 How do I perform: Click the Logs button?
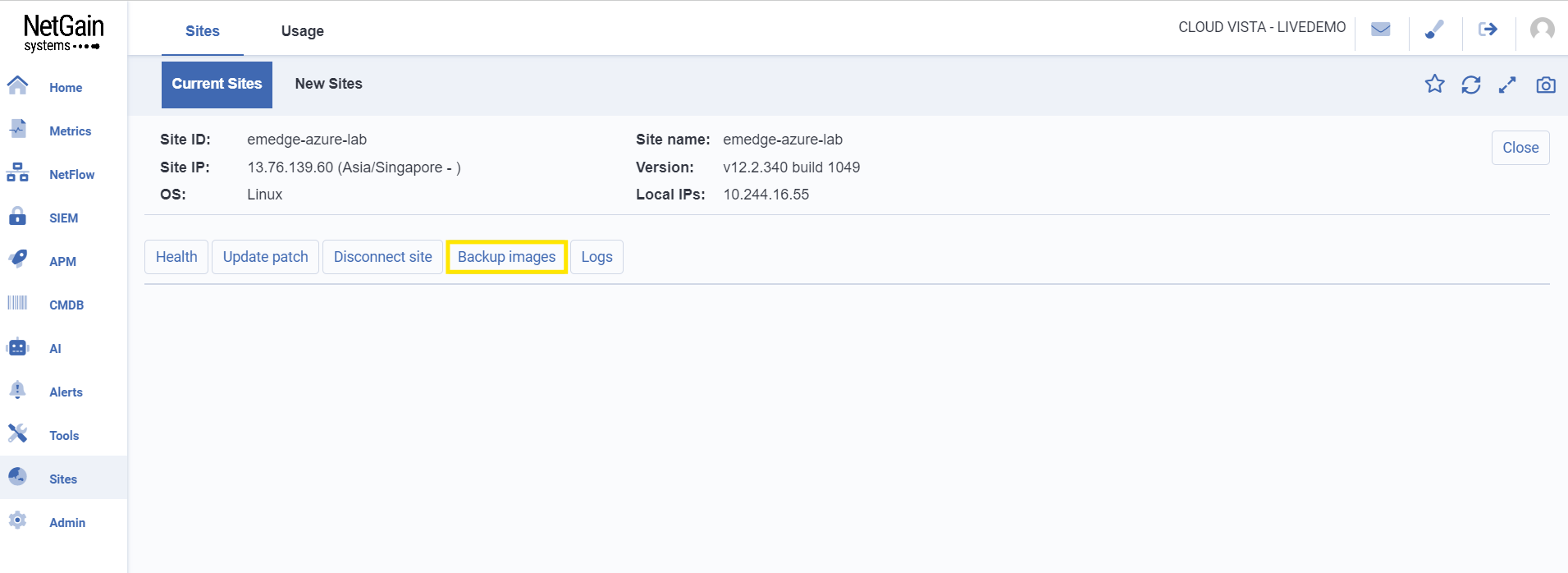597,257
